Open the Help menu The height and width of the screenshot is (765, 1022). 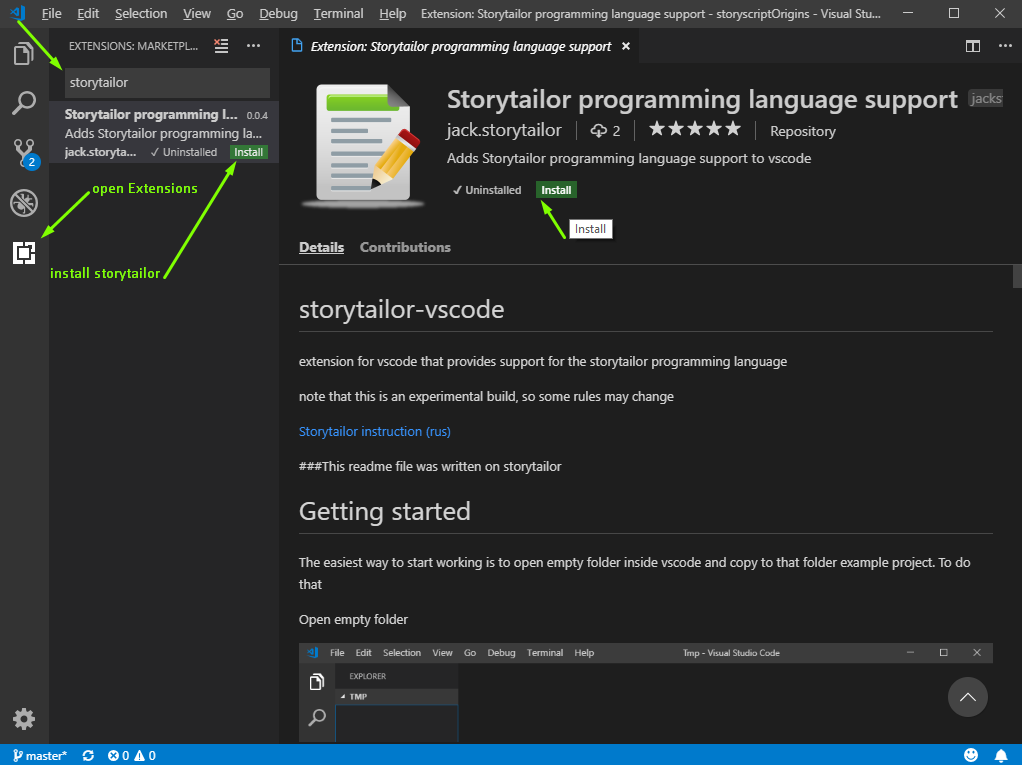point(392,14)
